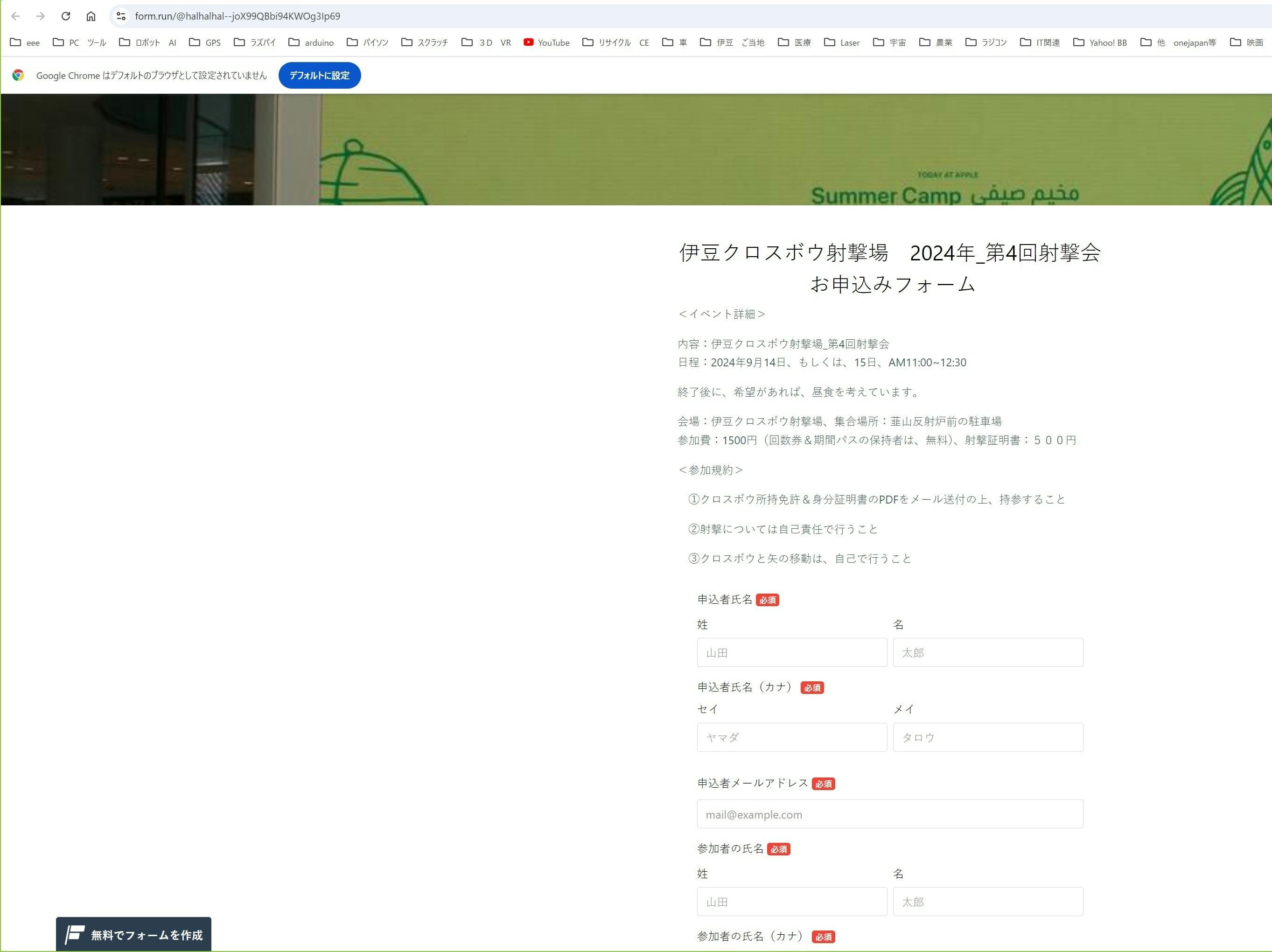The image size is (1272, 952).
Task: Click the browser reload icon
Action: pos(65,16)
